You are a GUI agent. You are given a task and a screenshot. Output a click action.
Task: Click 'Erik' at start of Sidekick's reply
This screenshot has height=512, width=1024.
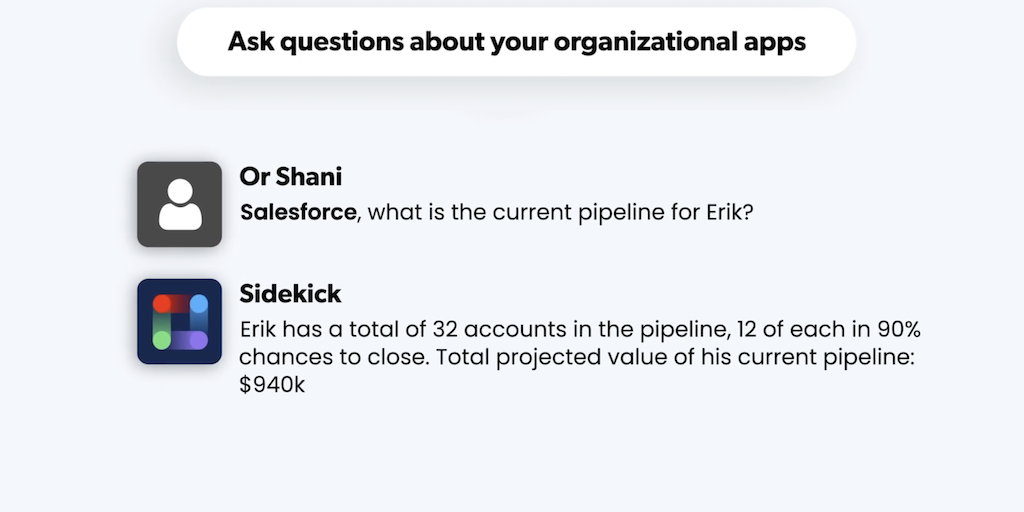pos(260,329)
